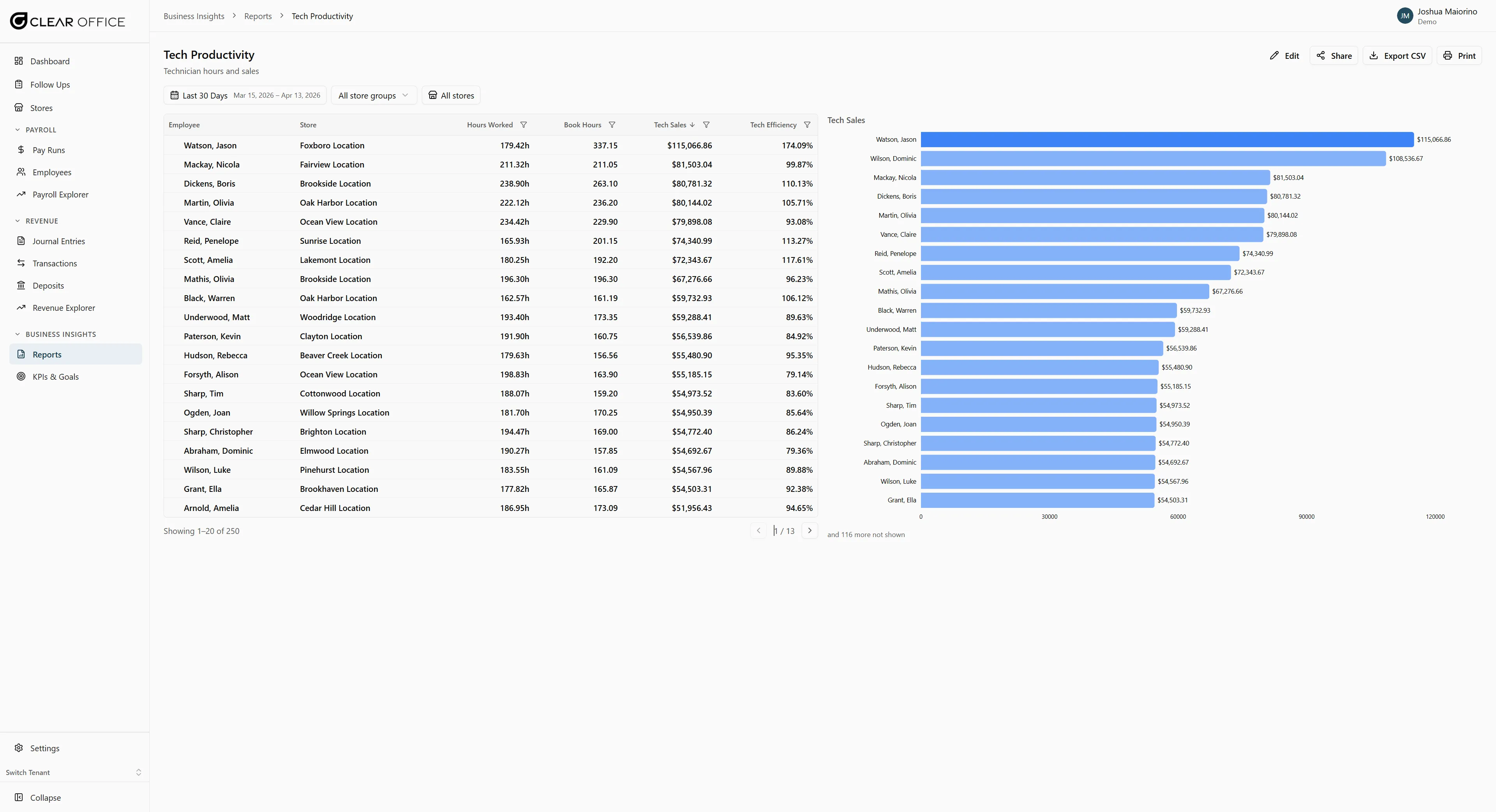Navigate to Reports via the breadcrumb
The width and height of the screenshot is (1496, 812).
pos(257,16)
